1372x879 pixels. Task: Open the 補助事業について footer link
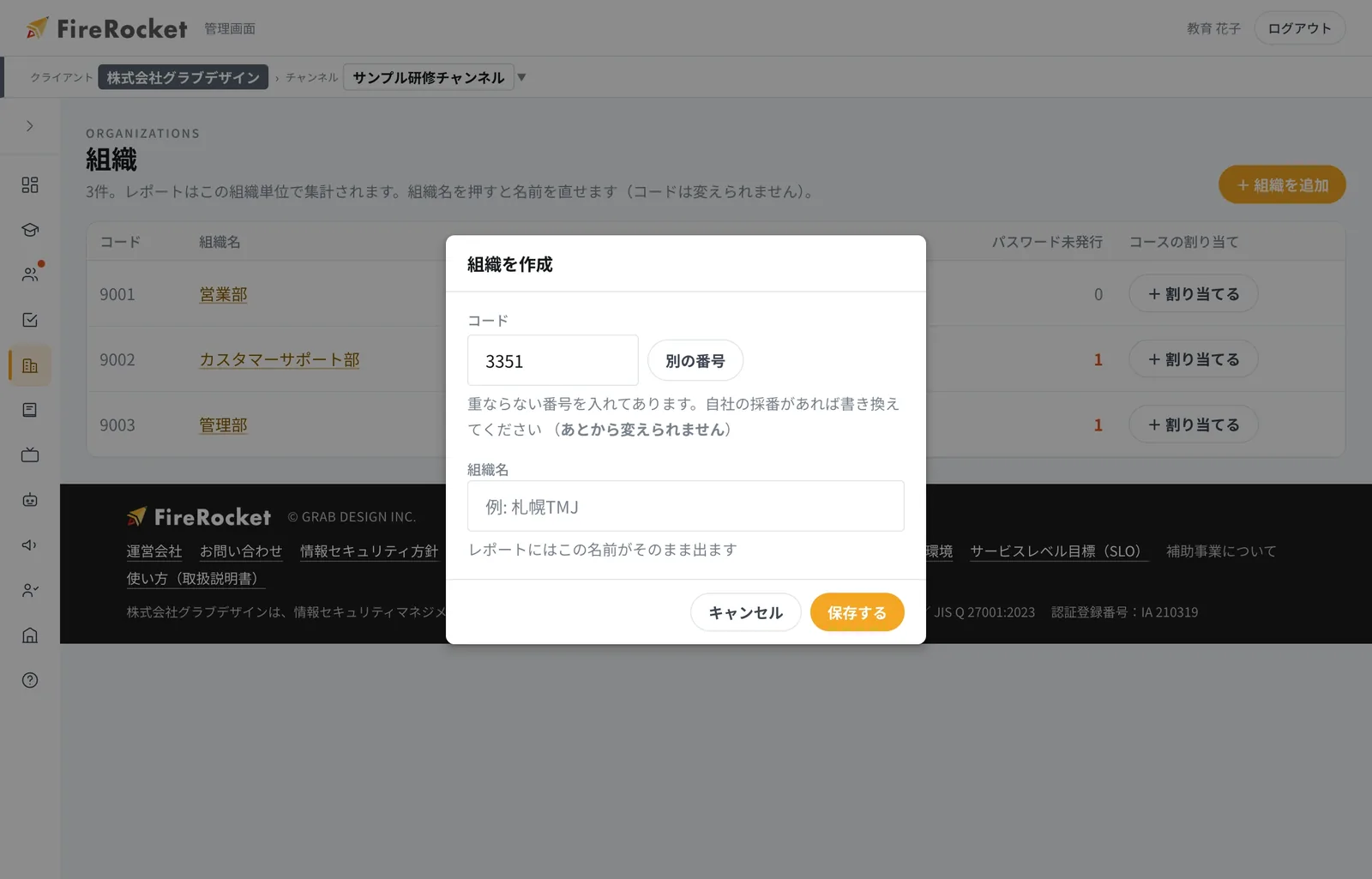pyautogui.click(x=1221, y=551)
